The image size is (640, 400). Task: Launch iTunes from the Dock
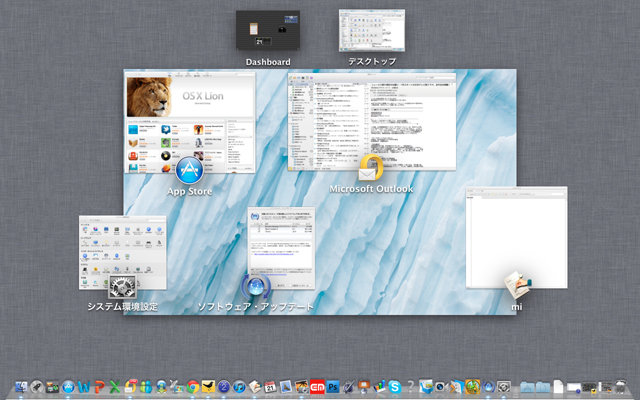pyautogui.click(x=239, y=387)
